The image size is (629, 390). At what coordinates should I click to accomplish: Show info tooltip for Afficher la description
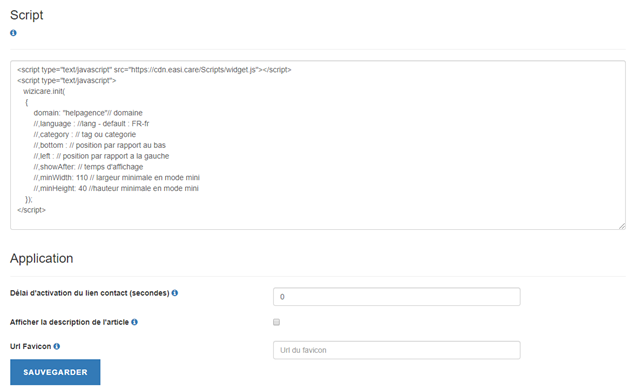pyautogui.click(x=134, y=322)
